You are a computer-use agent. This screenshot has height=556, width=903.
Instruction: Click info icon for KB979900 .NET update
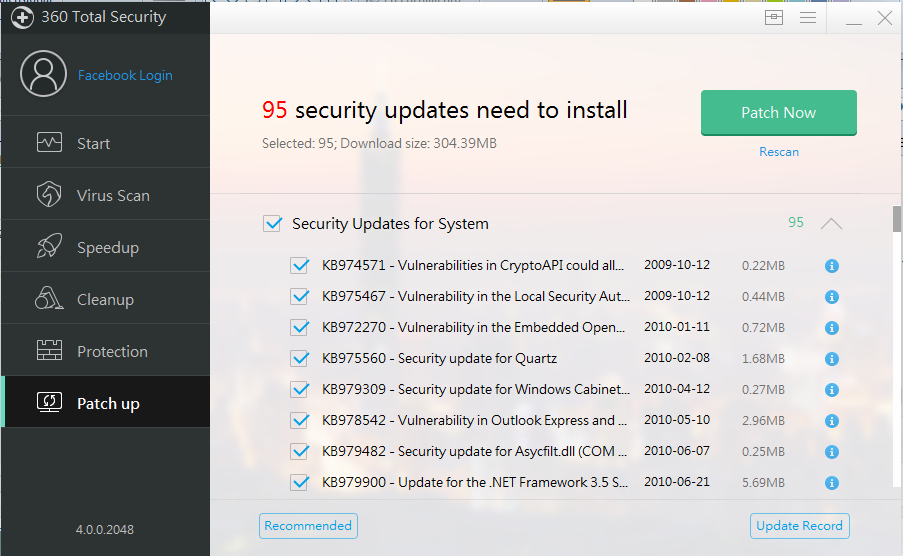[831, 483]
